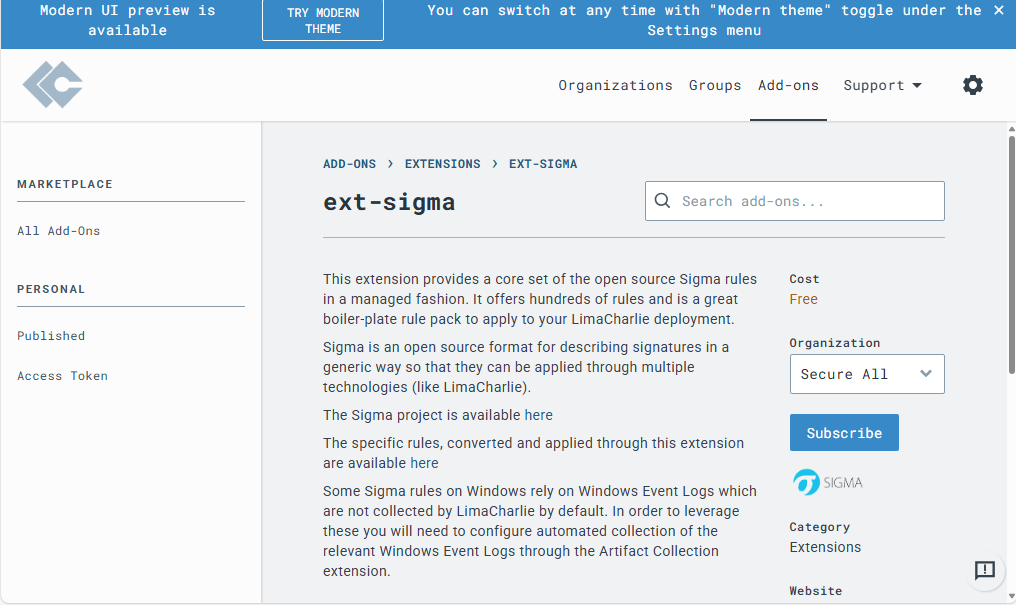The image size is (1016, 605).
Task: Open the Secure All organization dropdown
Action: point(866,374)
